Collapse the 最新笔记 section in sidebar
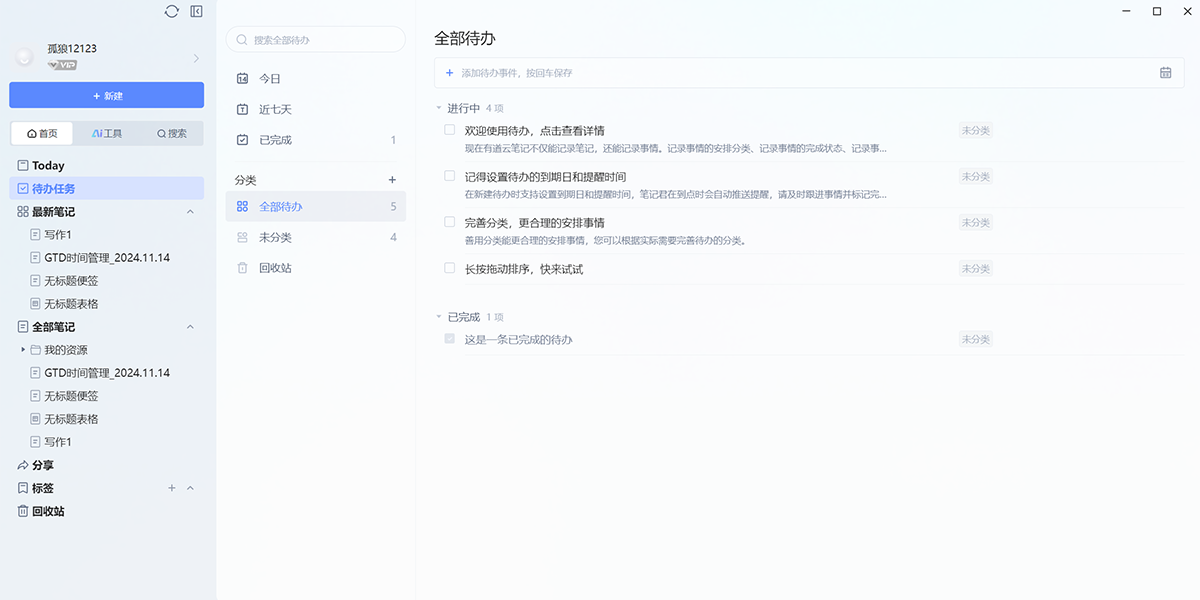The width and height of the screenshot is (1200, 600). pyautogui.click(x=190, y=211)
